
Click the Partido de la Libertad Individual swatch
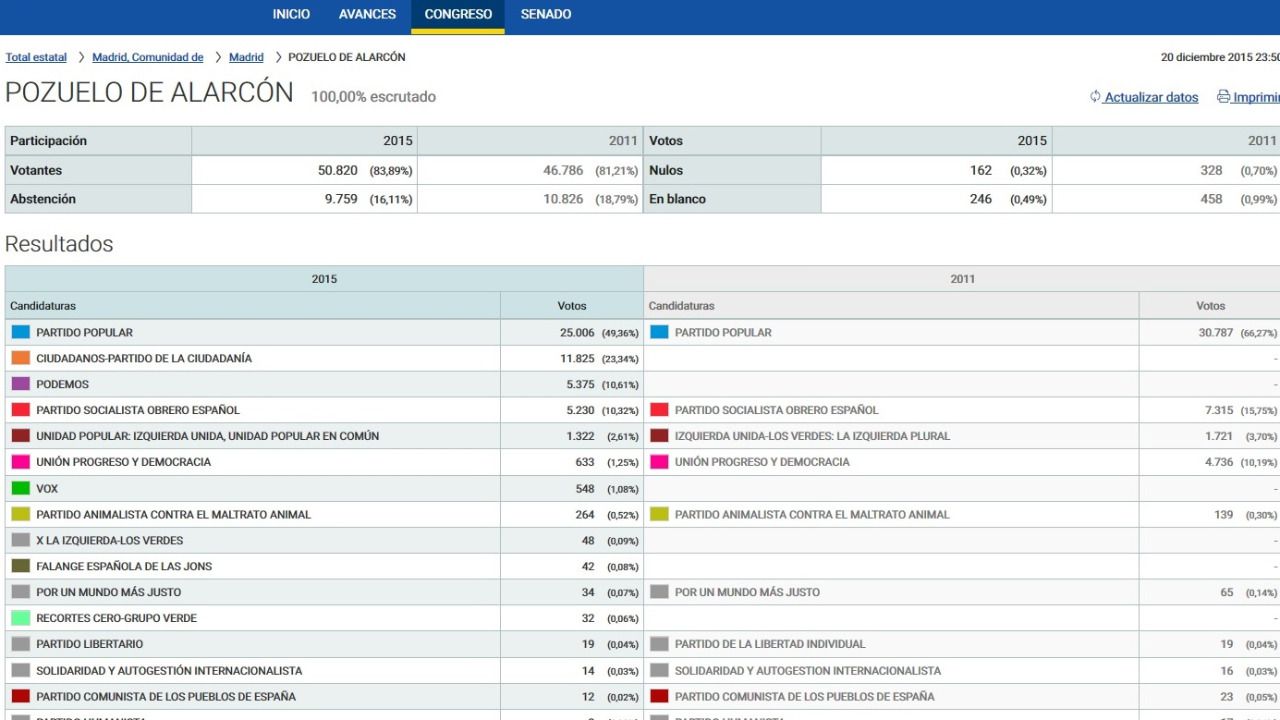point(659,644)
